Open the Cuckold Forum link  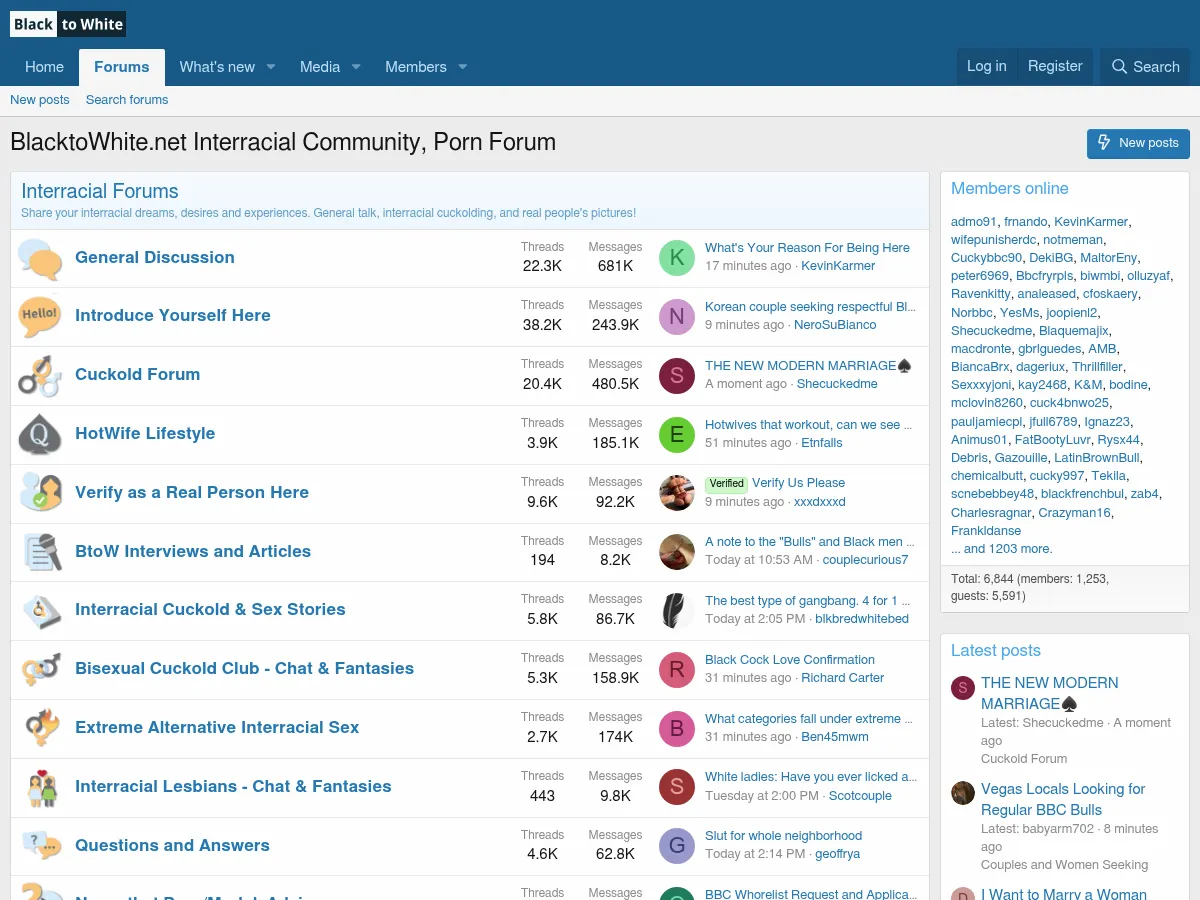(138, 375)
